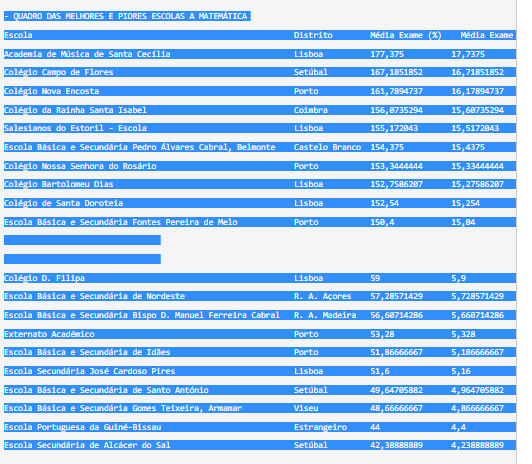Click Escola Secundária José Cardoso Pires
This screenshot has width=532, height=464.
[90, 371]
